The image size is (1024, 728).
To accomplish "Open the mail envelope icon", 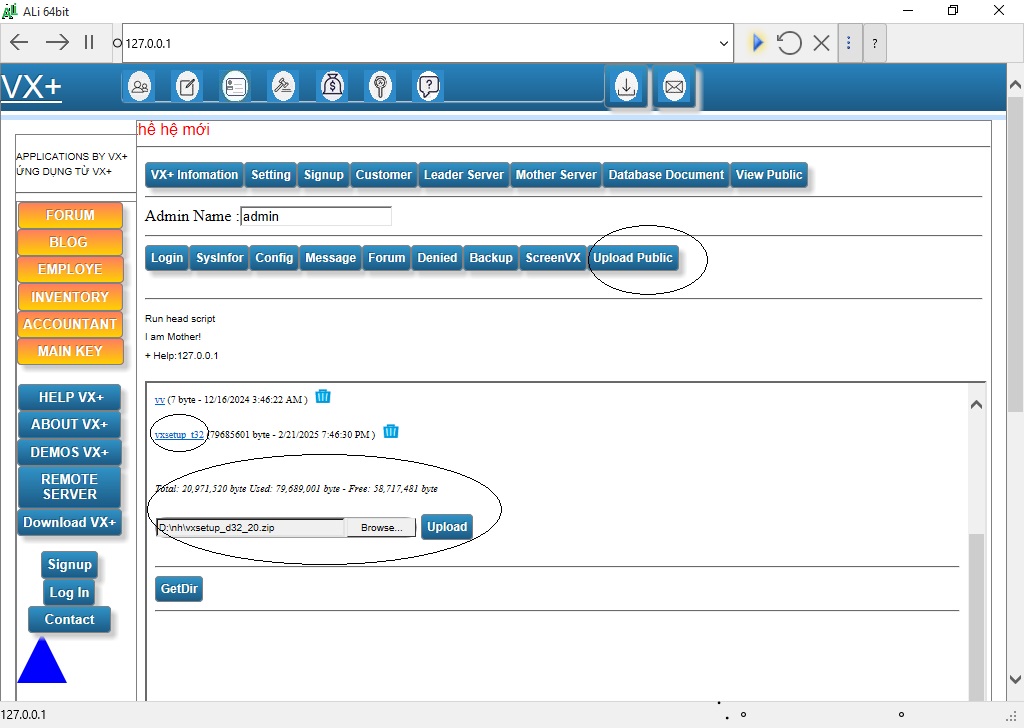I will (674, 88).
